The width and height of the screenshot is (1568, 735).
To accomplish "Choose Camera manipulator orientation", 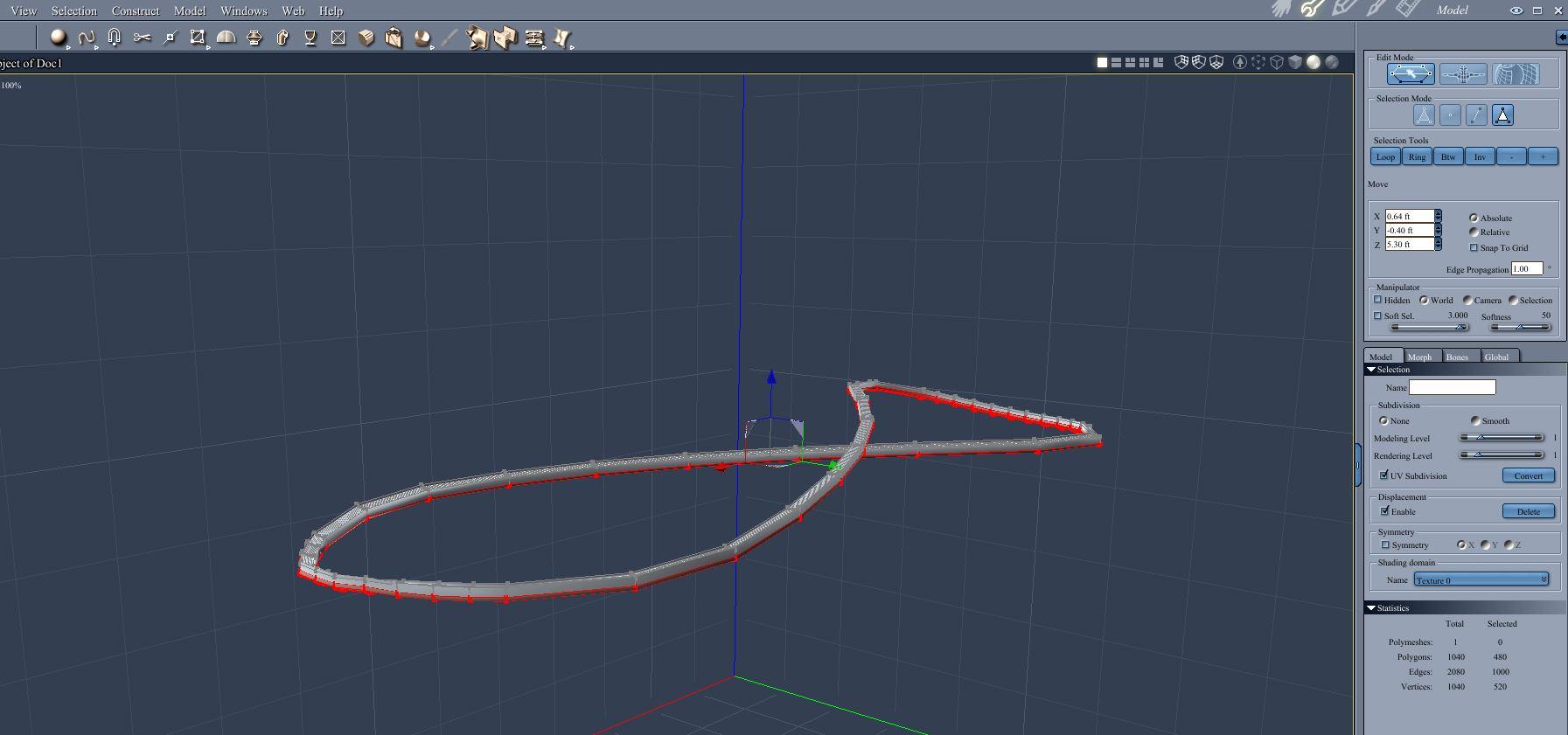I will (1467, 300).
